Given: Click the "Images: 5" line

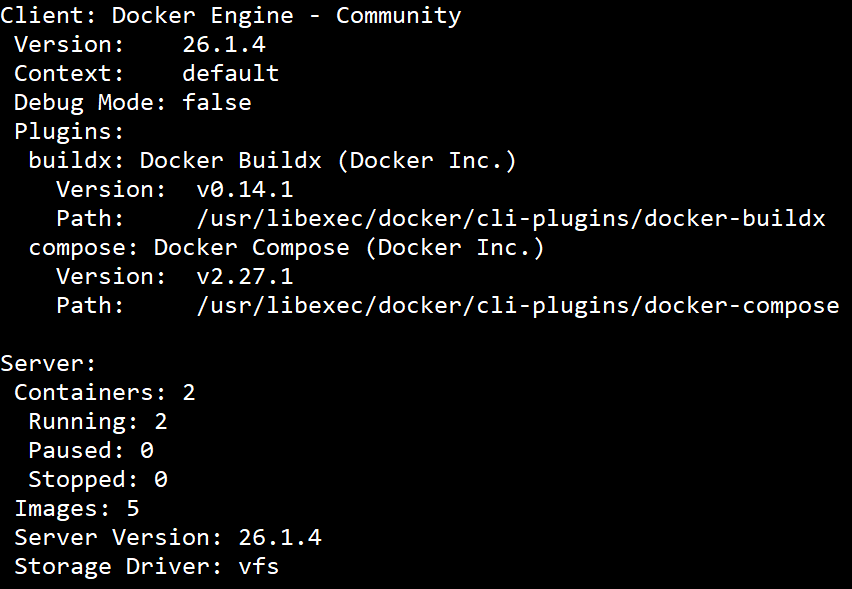Looking at the screenshot, I should coord(76,508).
